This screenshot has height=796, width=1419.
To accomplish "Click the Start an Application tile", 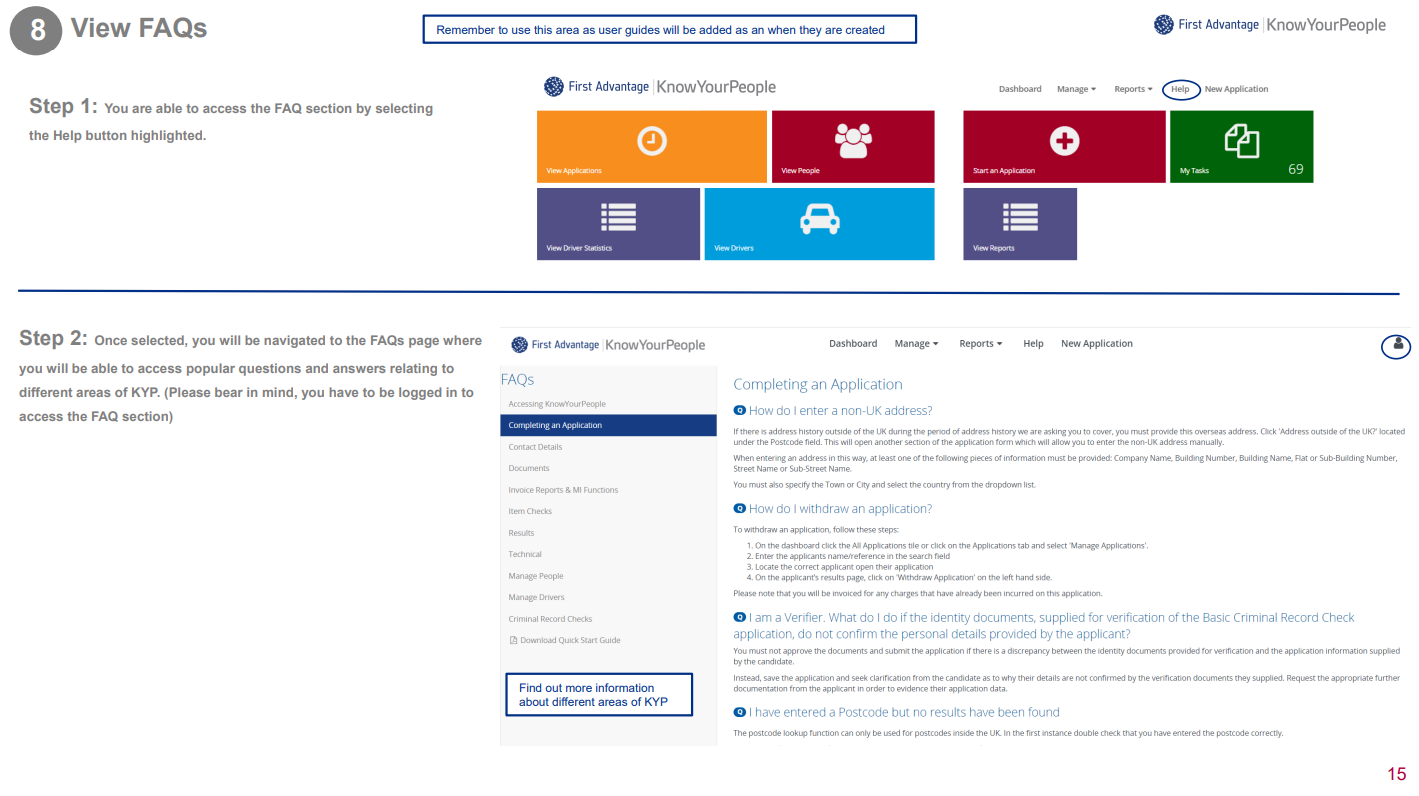I will tap(1063, 146).
